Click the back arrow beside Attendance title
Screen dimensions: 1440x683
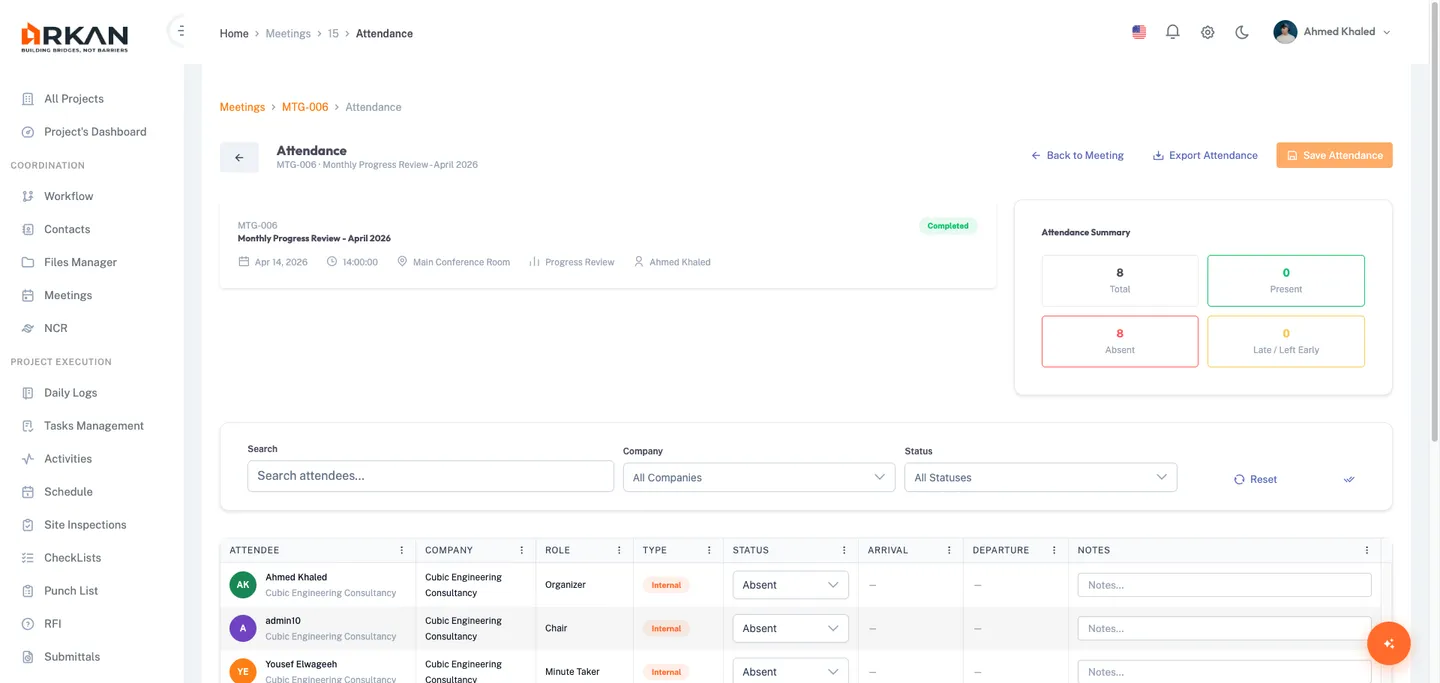239,157
